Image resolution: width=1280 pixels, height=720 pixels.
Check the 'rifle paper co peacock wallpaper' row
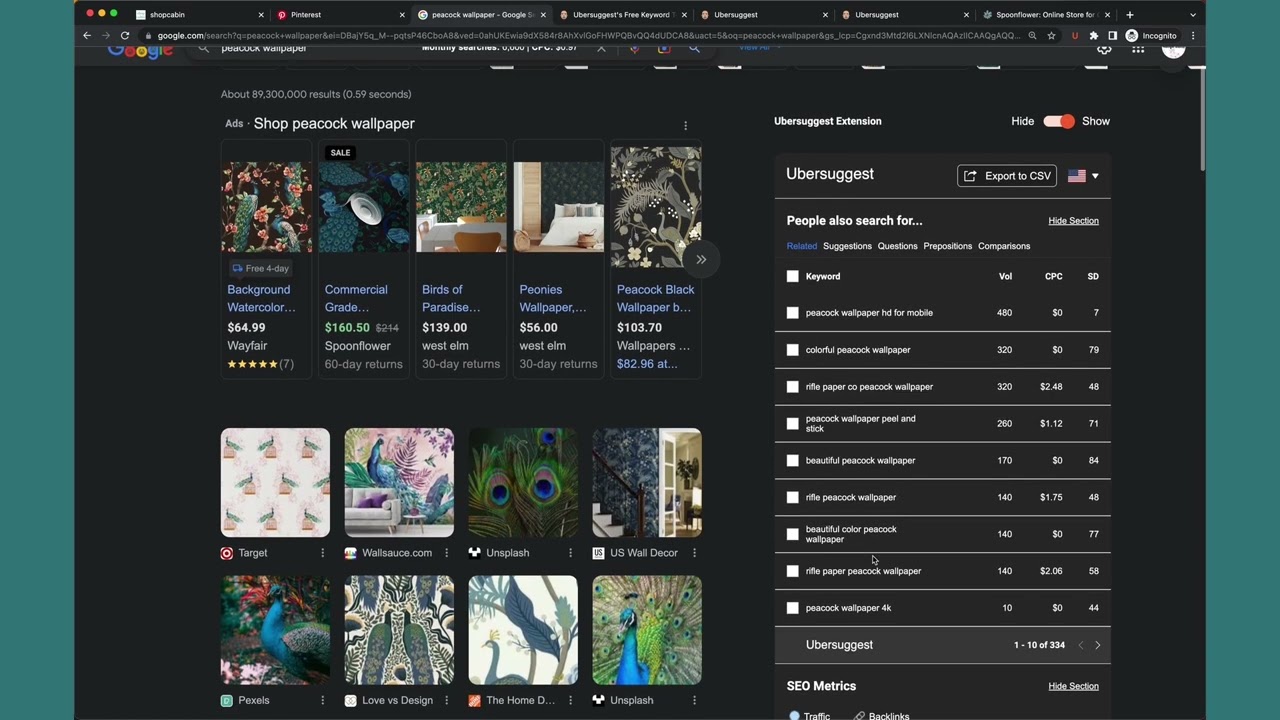[x=793, y=387]
